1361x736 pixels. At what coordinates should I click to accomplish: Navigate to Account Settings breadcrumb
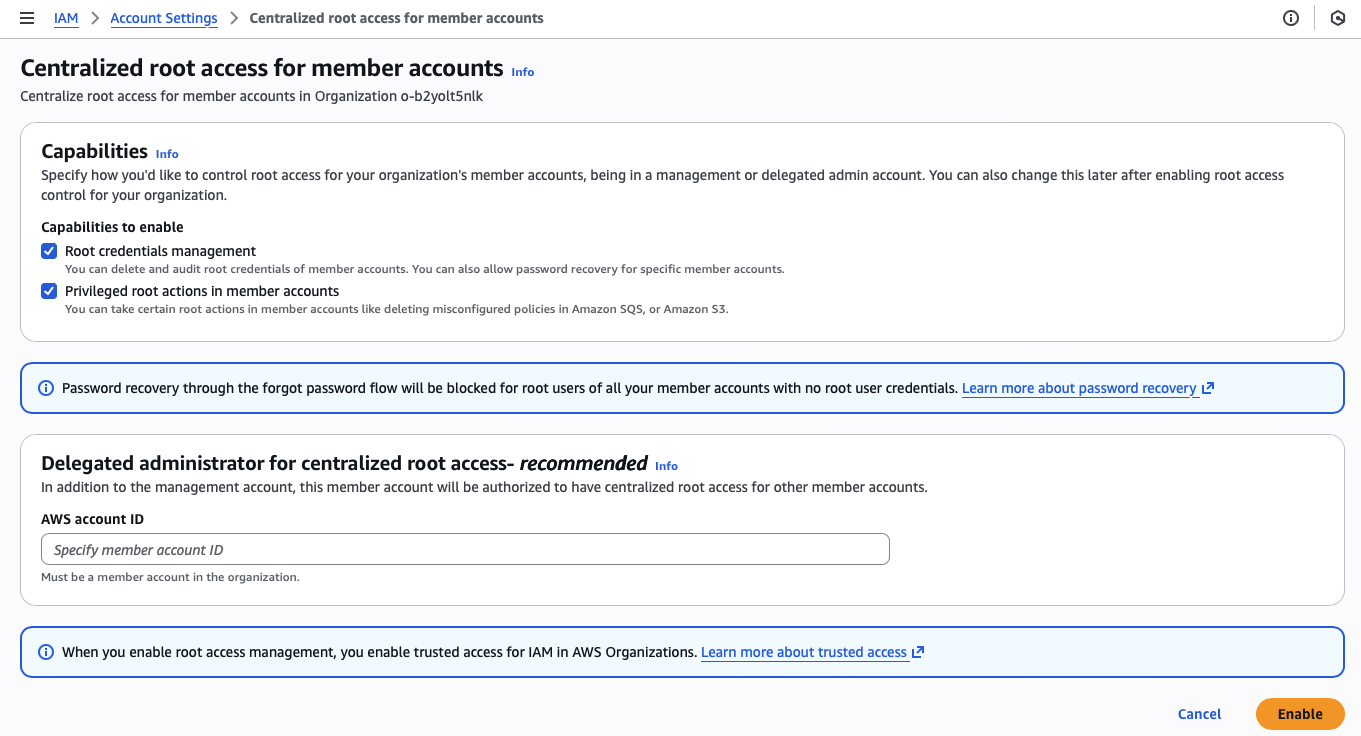tap(164, 18)
